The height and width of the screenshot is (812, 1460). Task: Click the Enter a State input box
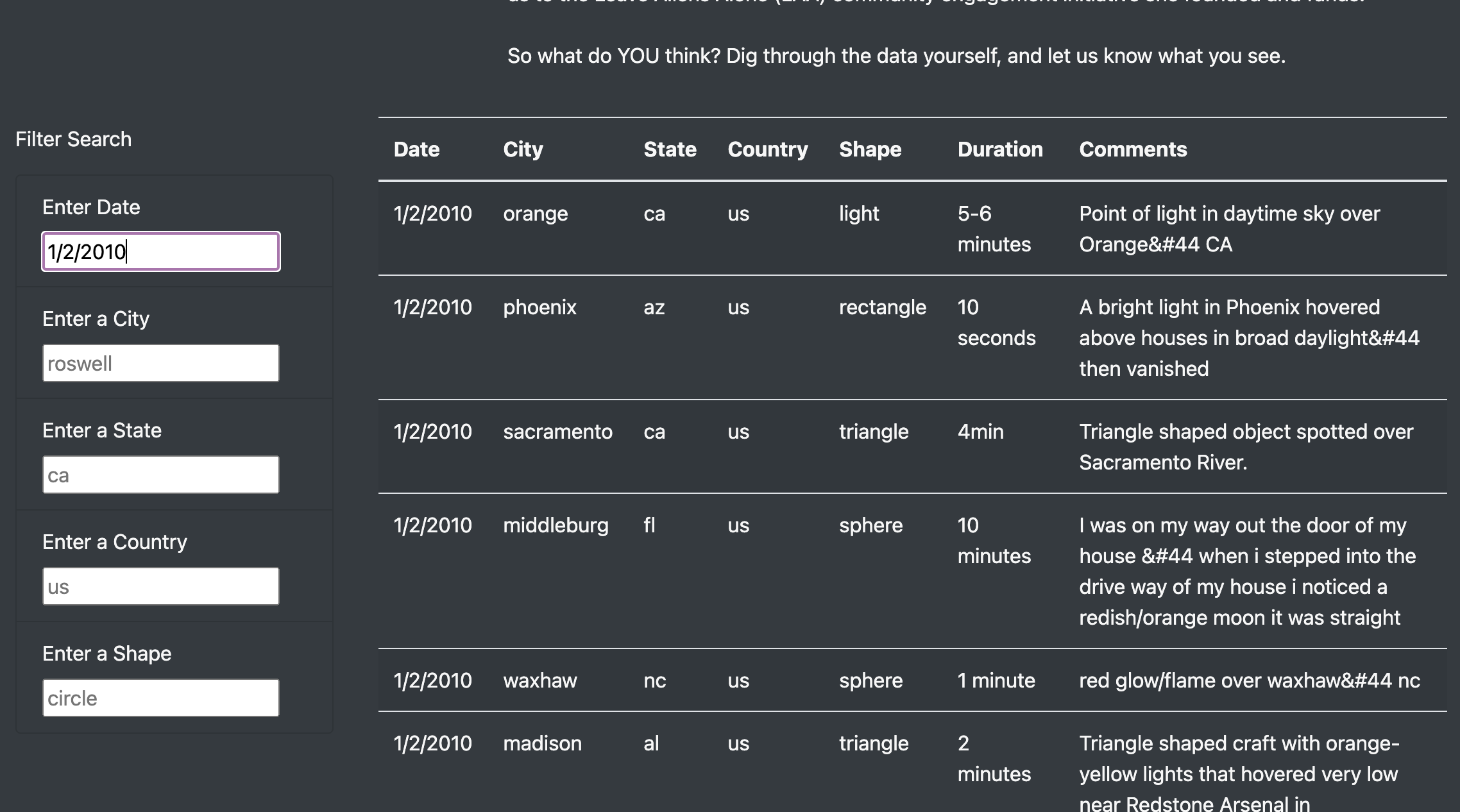click(160, 475)
